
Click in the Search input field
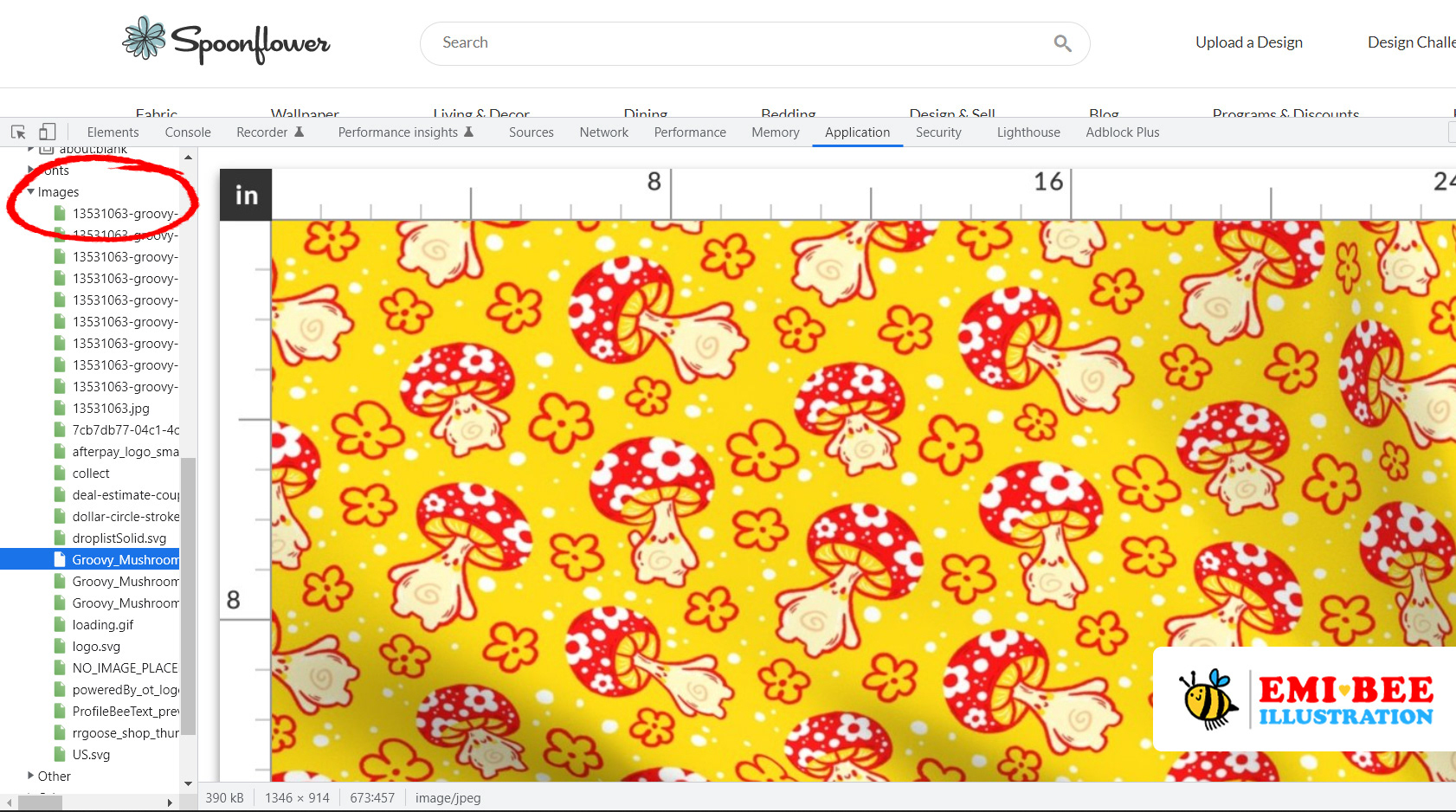(755, 43)
